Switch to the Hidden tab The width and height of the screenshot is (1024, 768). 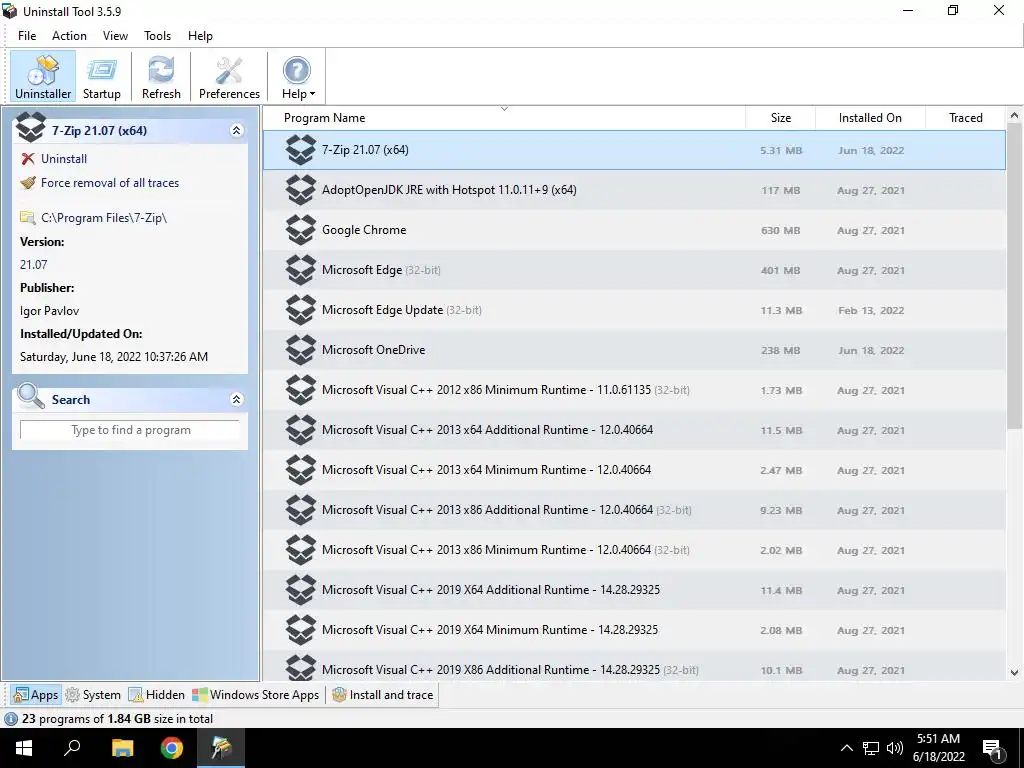(x=156, y=695)
